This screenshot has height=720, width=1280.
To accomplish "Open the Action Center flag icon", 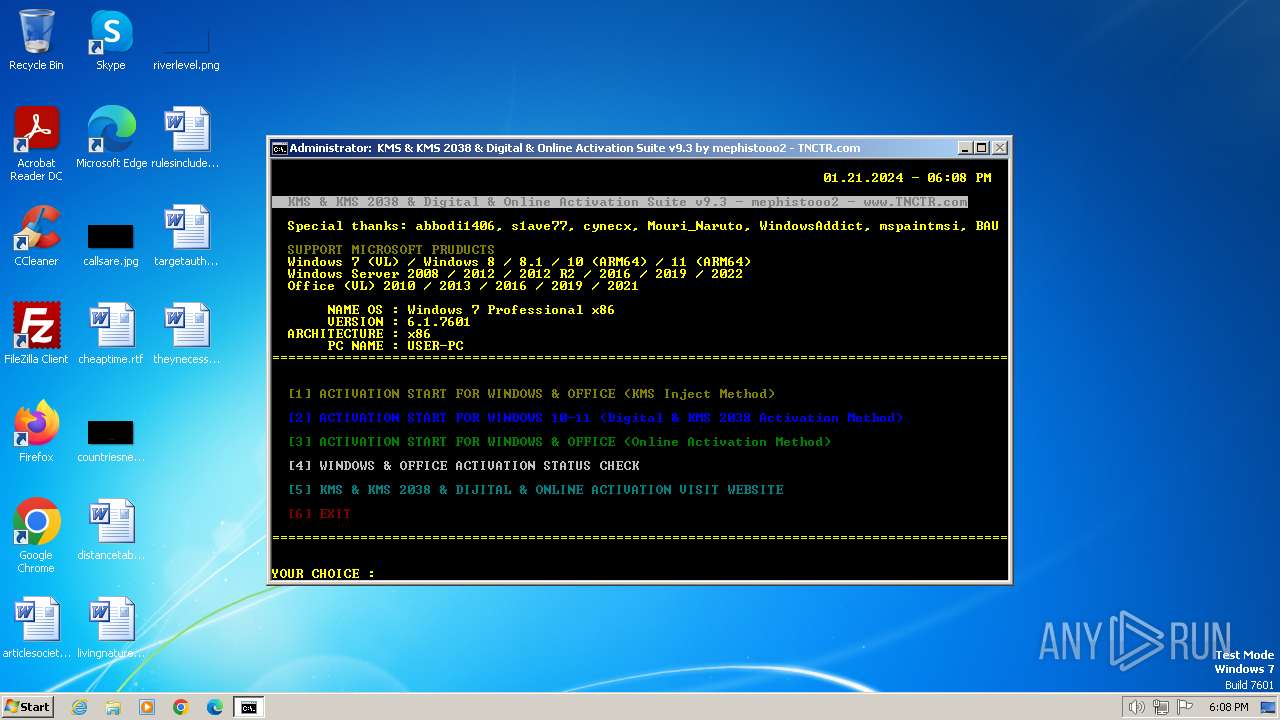I will coord(1185,707).
